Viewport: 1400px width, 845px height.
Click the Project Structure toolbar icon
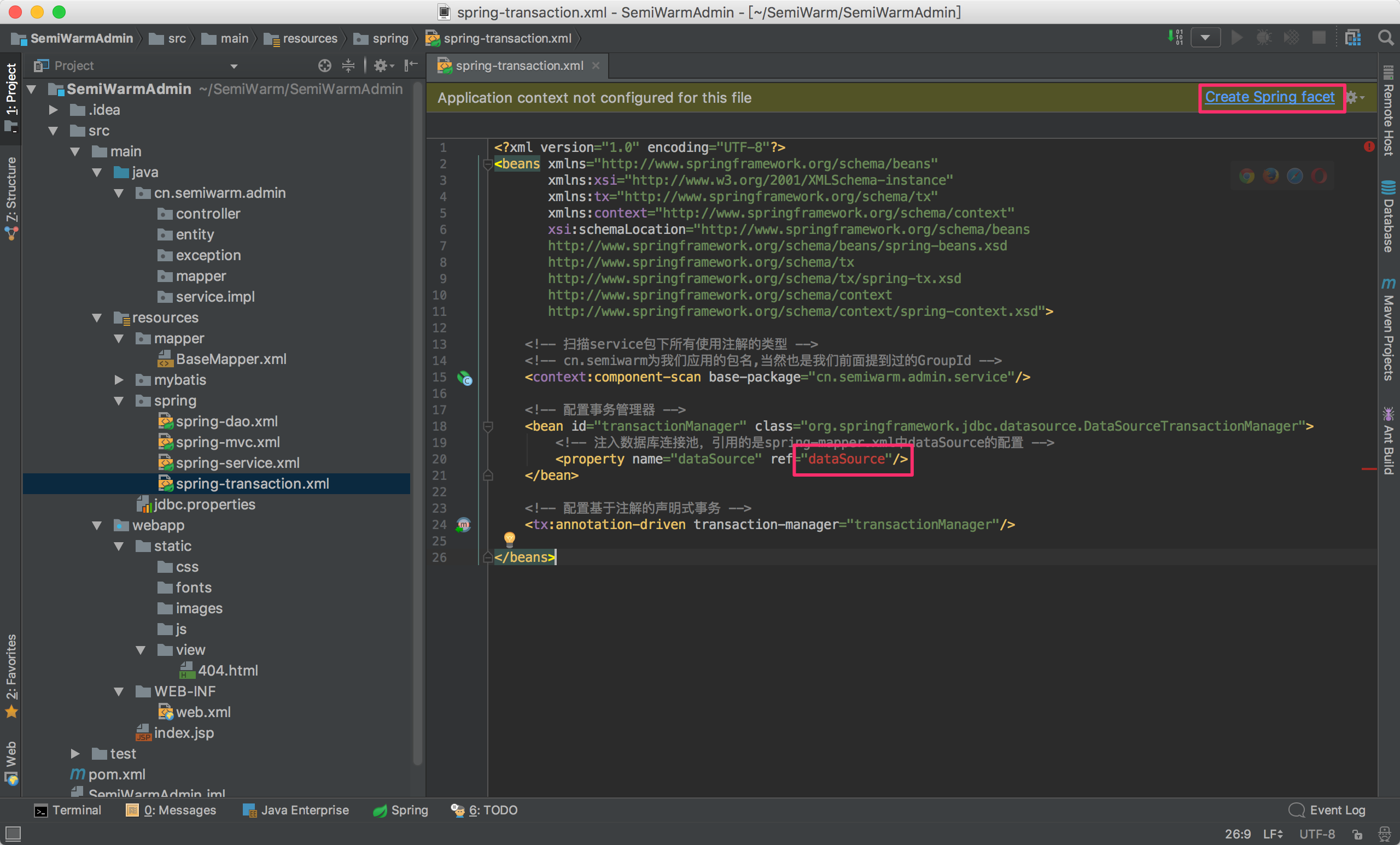(x=1353, y=38)
